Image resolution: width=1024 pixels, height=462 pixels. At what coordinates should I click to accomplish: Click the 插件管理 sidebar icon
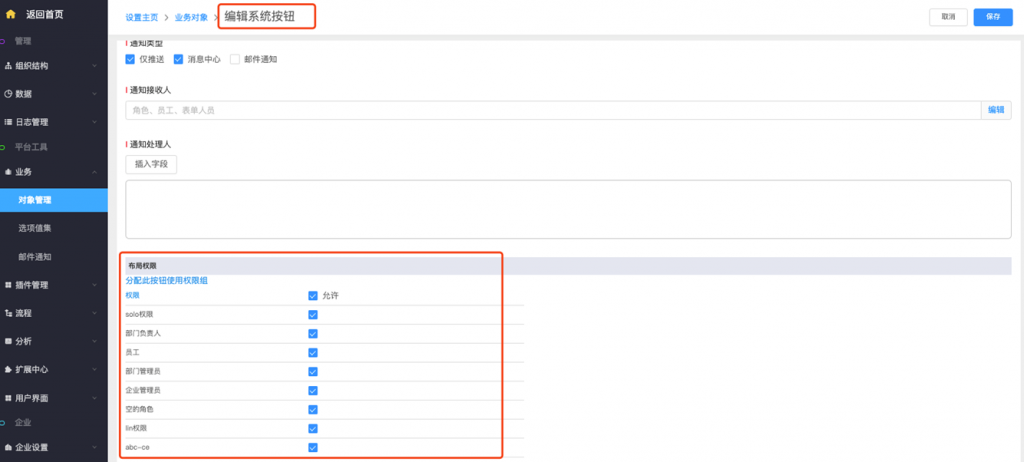[x=8, y=285]
